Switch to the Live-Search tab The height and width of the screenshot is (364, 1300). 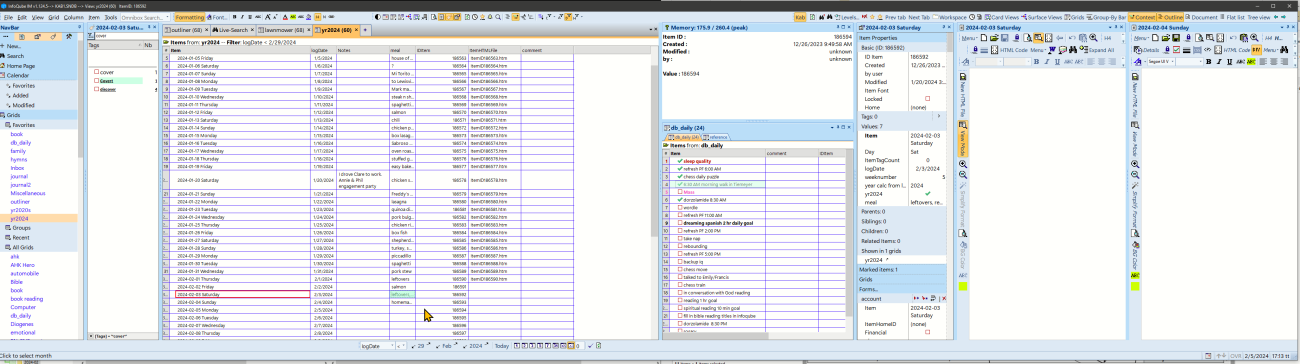[x=233, y=30]
